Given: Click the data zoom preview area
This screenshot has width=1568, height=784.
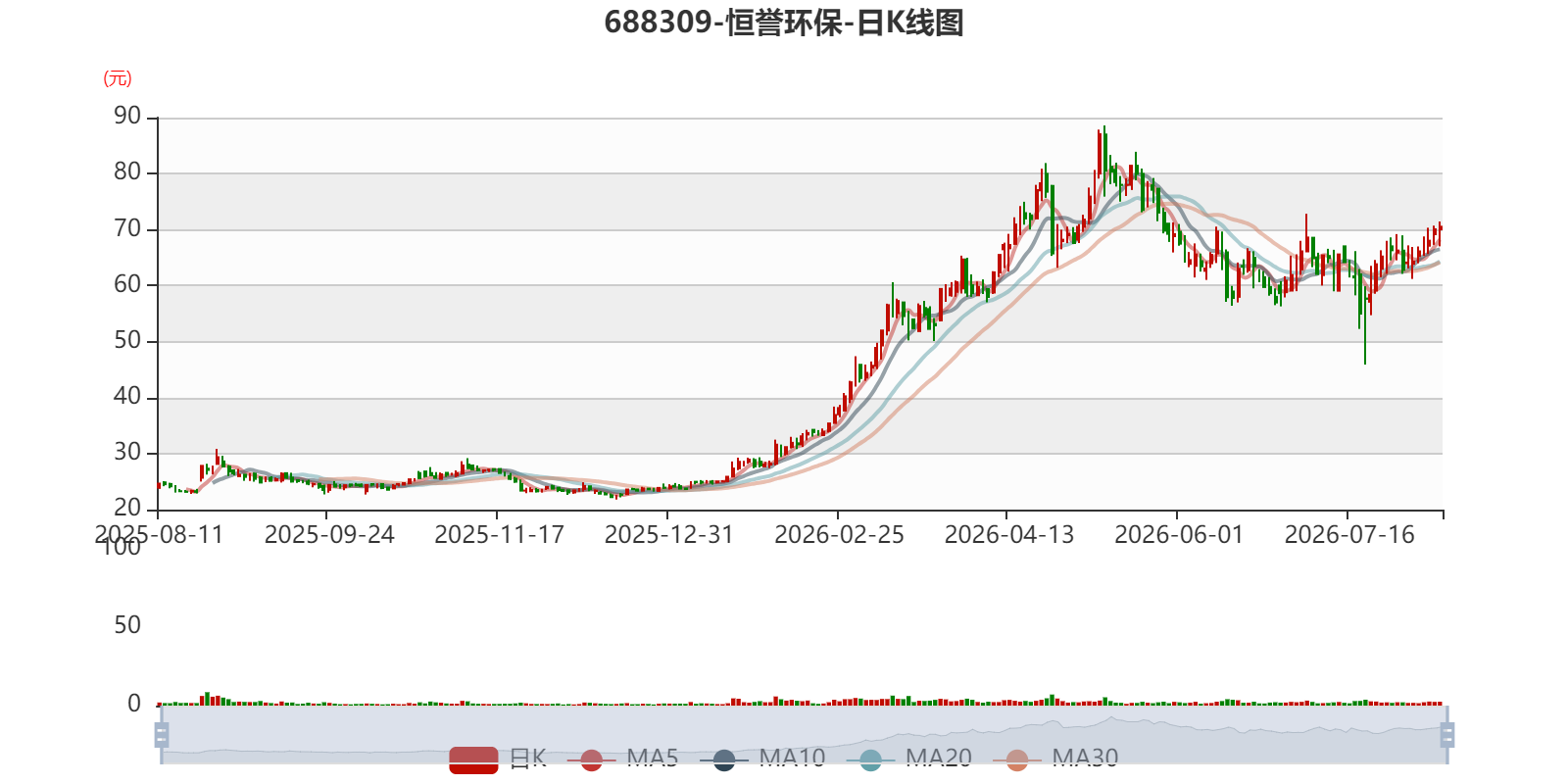Looking at the screenshot, I should tap(804, 734).
